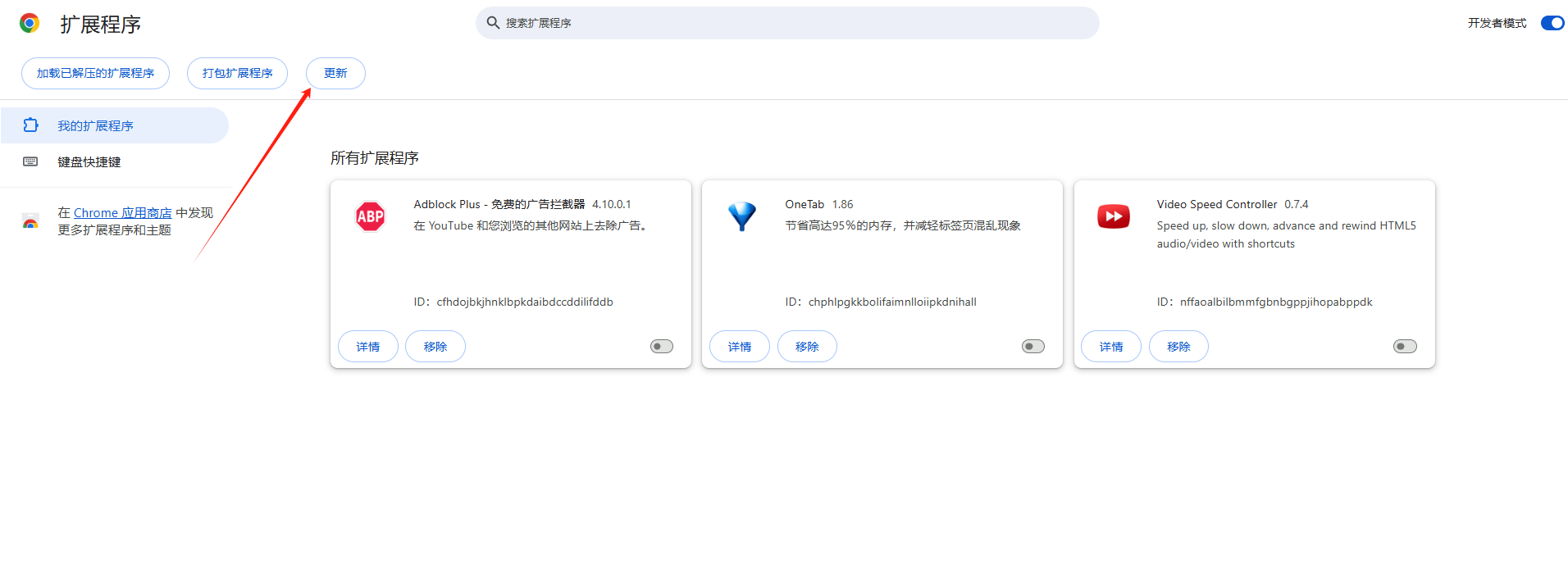
Task: Click 加载已解压的扩展程序 button
Action: 95,73
